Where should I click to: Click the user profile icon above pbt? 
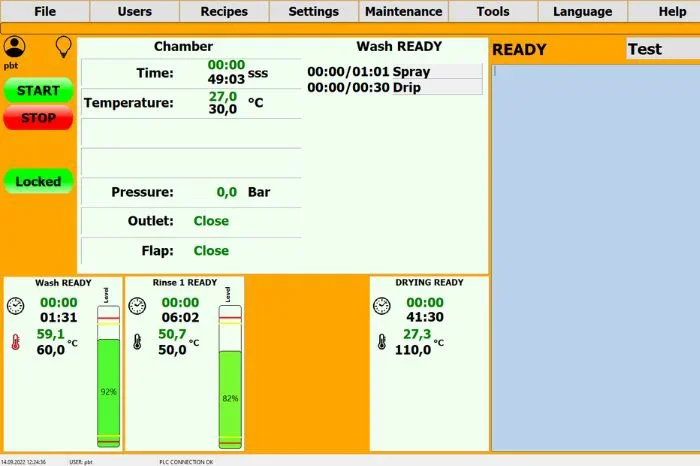[x=14, y=47]
